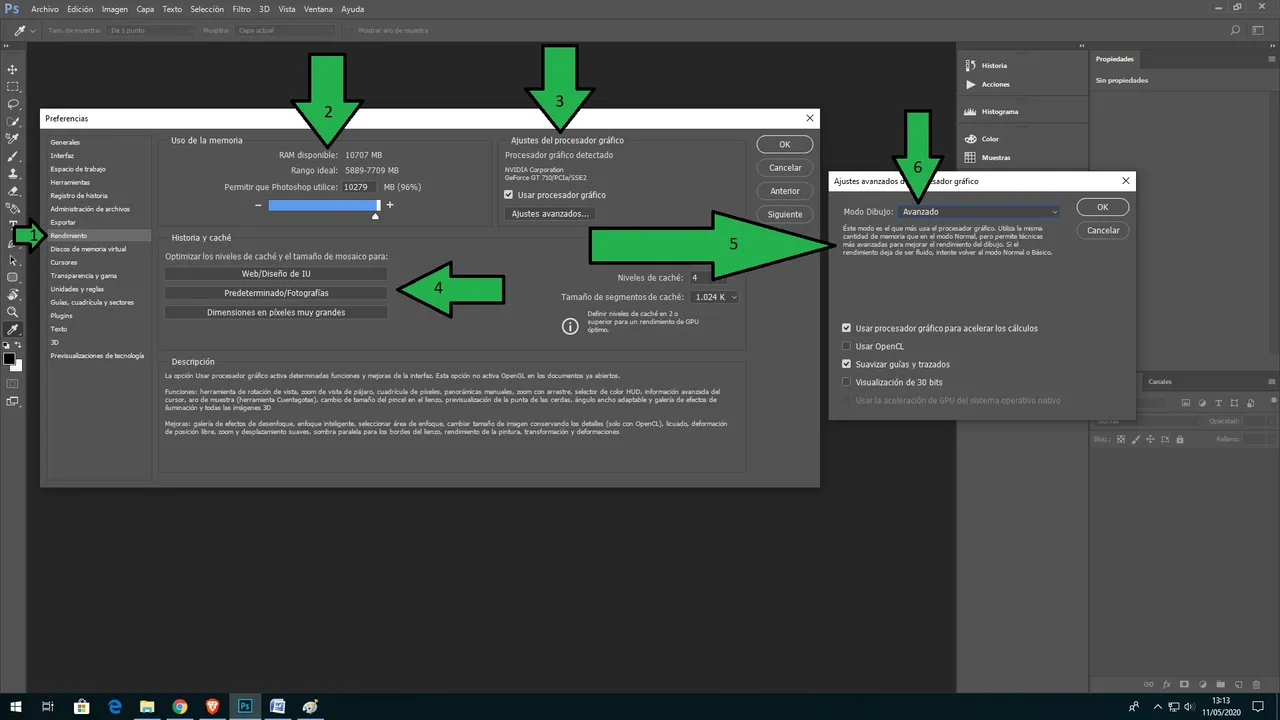Open Microsoft Store from the taskbar
Image resolution: width=1280 pixels, height=720 pixels.
pyautogui.click(x=82, y=706)
